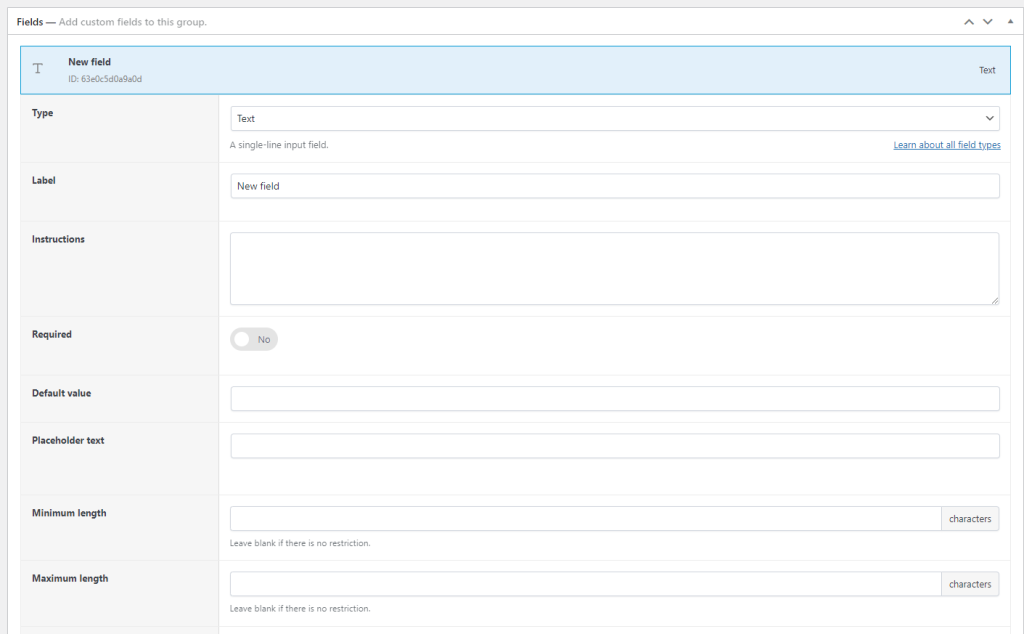Click the Instructions textarea resize handle
This screenshot has height=634, width=1024.
[996, 299]
